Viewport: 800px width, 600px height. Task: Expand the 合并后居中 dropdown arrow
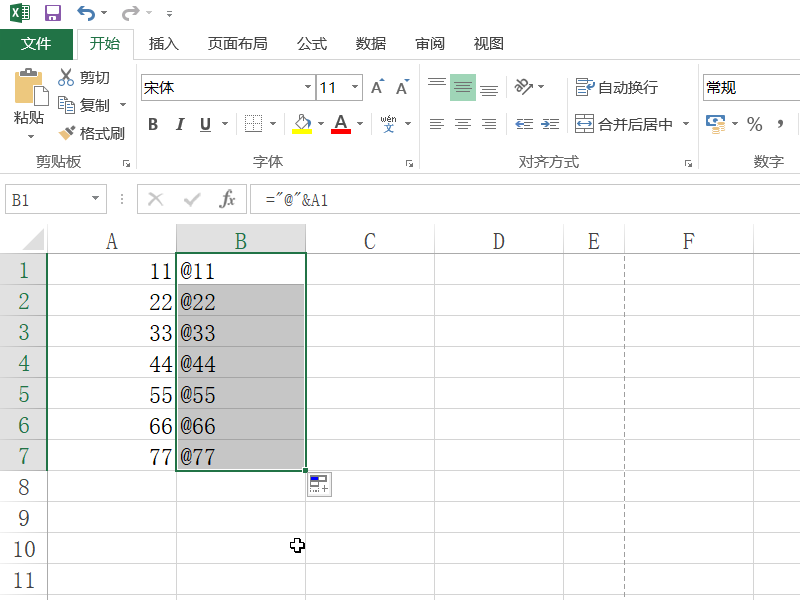tap(686, 124)
